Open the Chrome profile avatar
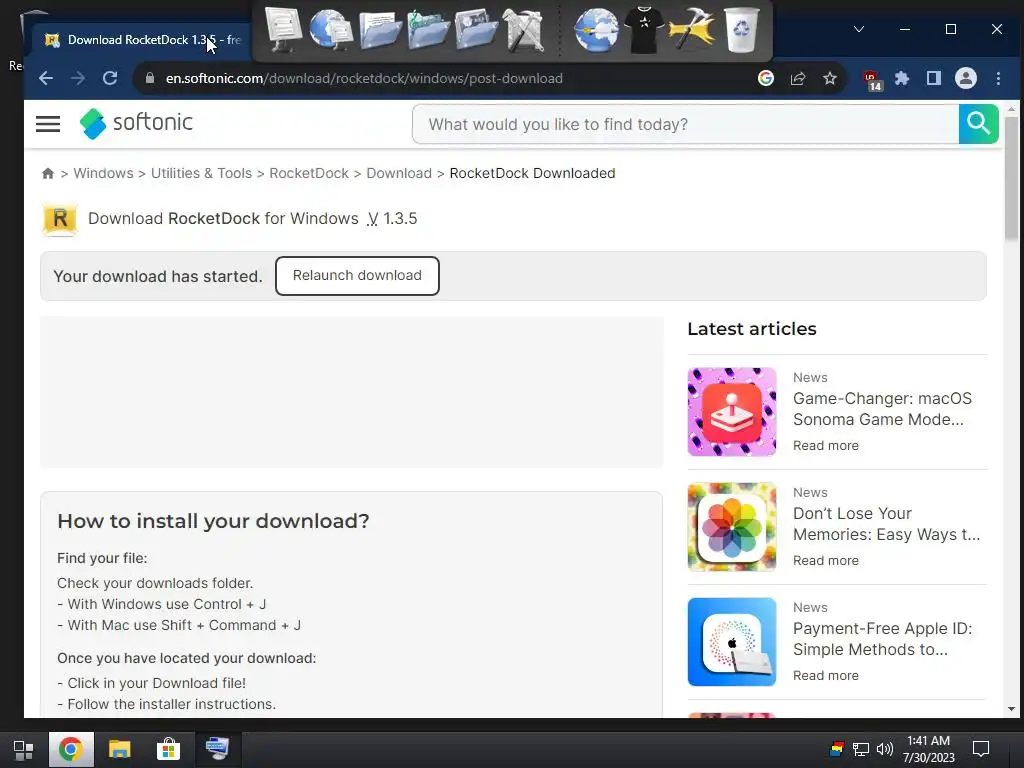1024x768 pixels. coord(966,78)
